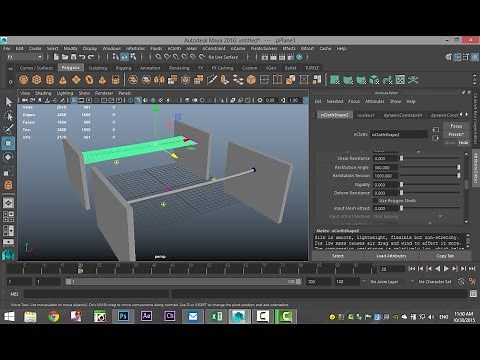Click the new scene icon
Viewport: 480px width, 360px height.
56,57
